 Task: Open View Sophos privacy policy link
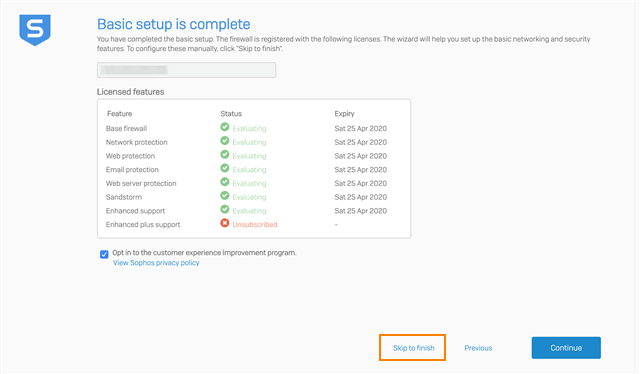tap(156, 263)
